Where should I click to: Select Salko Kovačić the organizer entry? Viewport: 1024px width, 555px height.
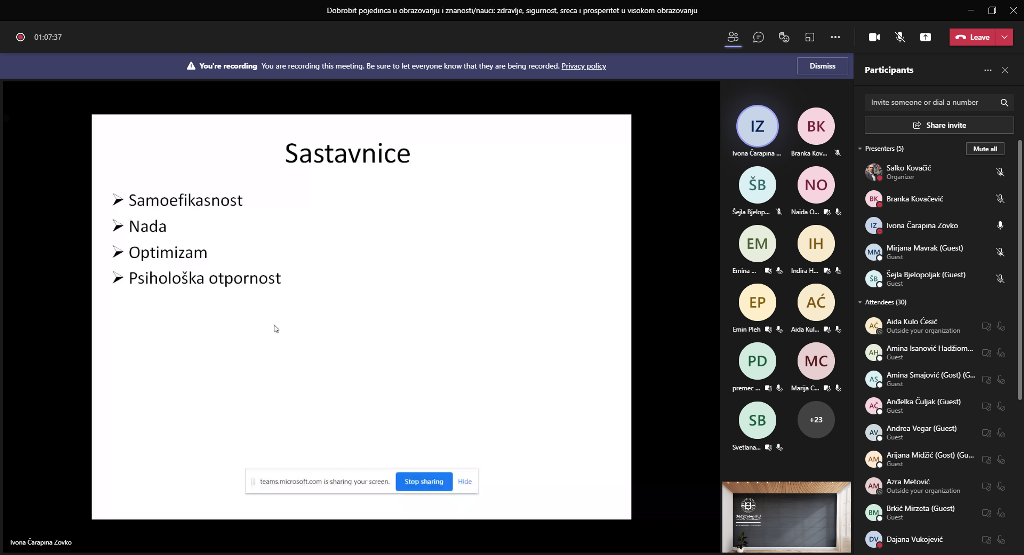[908, 172]
